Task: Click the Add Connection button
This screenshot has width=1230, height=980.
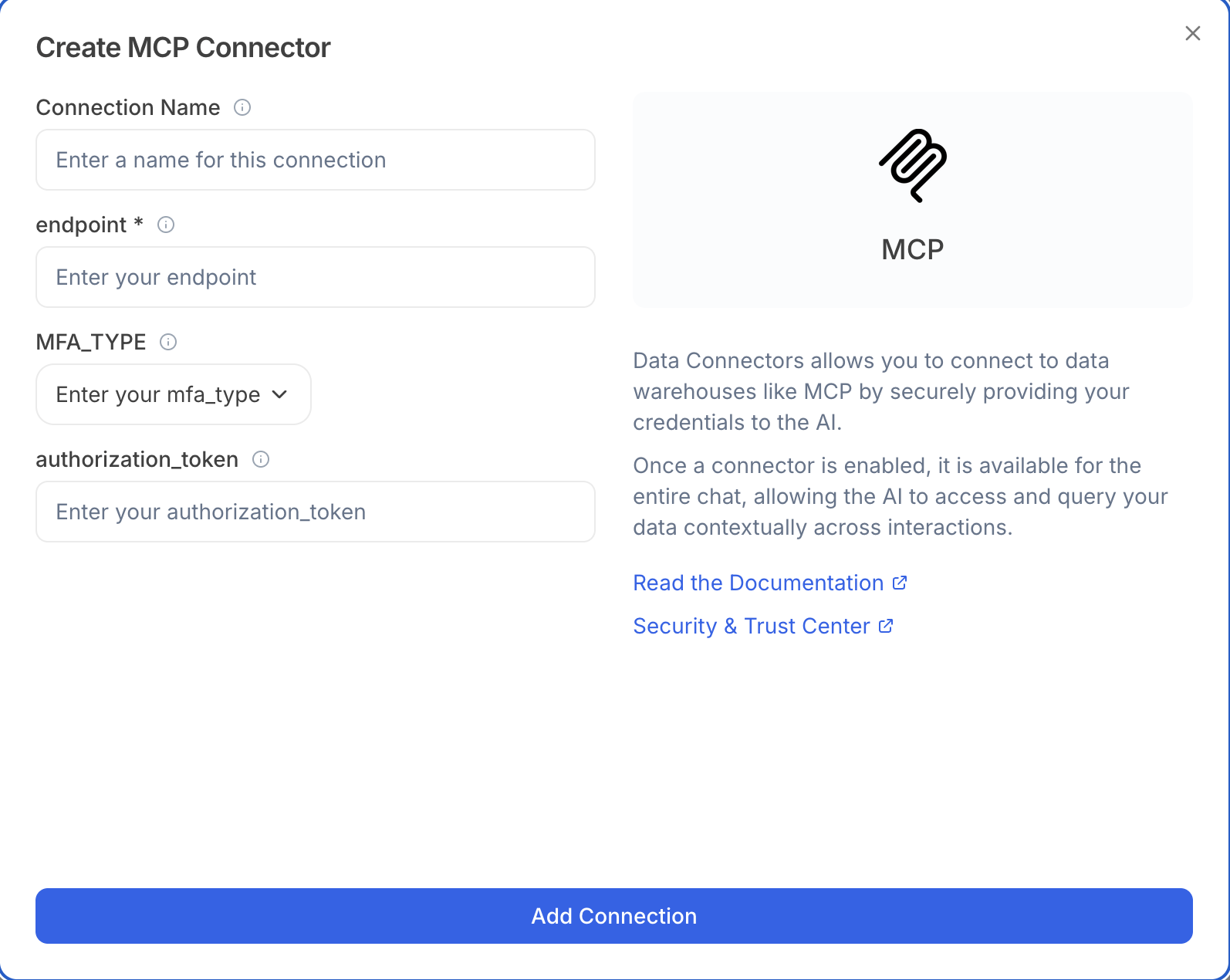Action: click(x=613, y=916)
